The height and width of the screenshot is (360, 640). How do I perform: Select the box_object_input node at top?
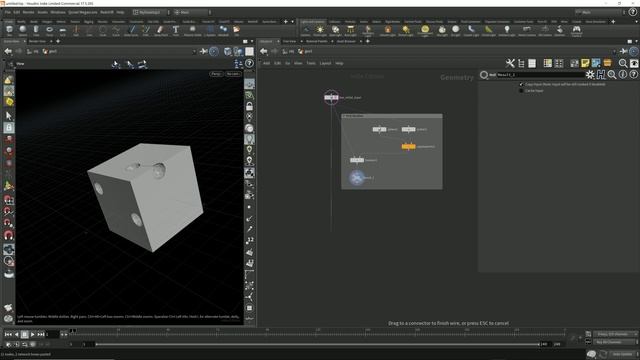[331, 98]
